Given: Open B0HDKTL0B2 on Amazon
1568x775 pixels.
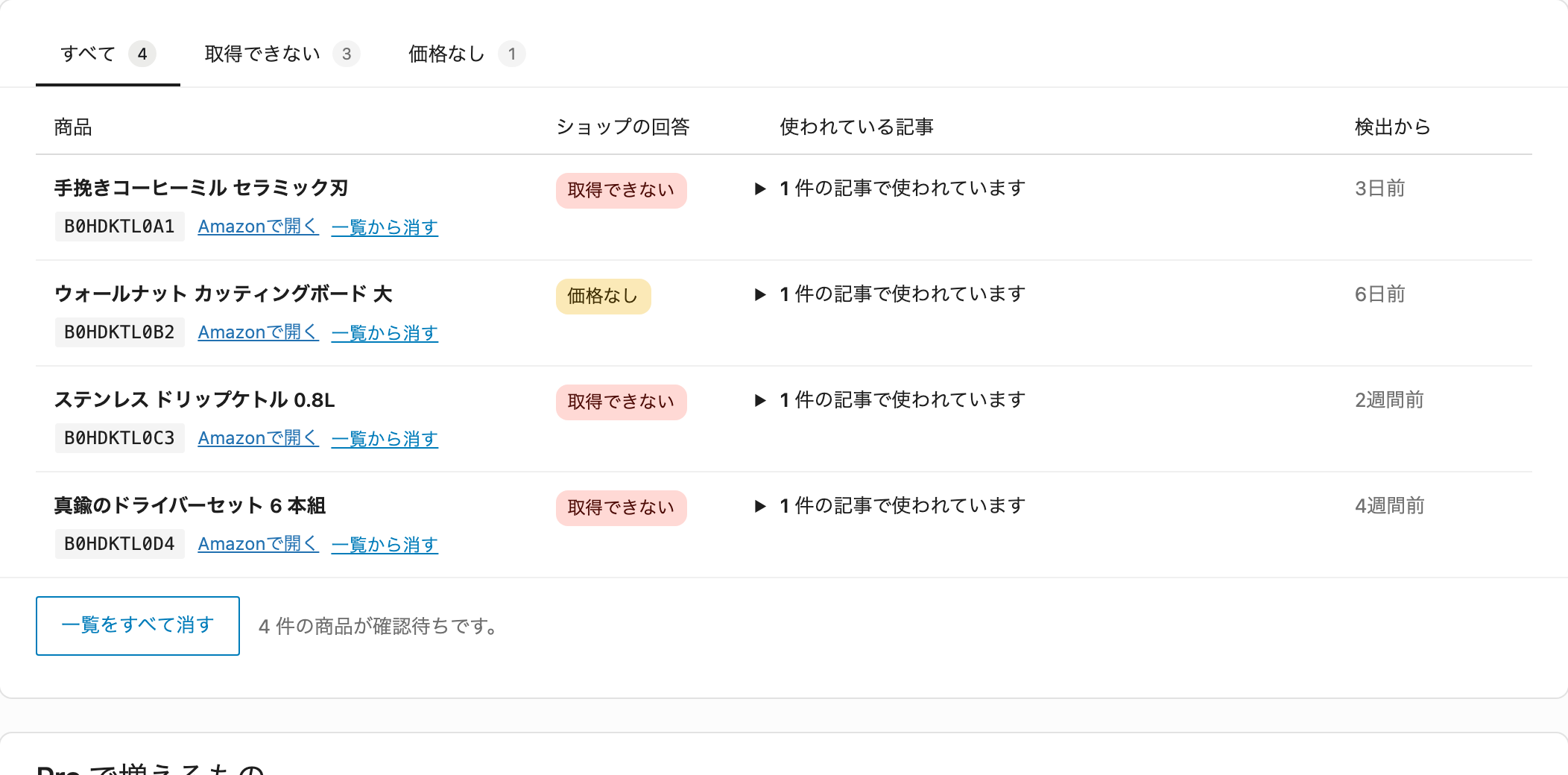Looking at the screenshot, I should [x=258, y=332].
